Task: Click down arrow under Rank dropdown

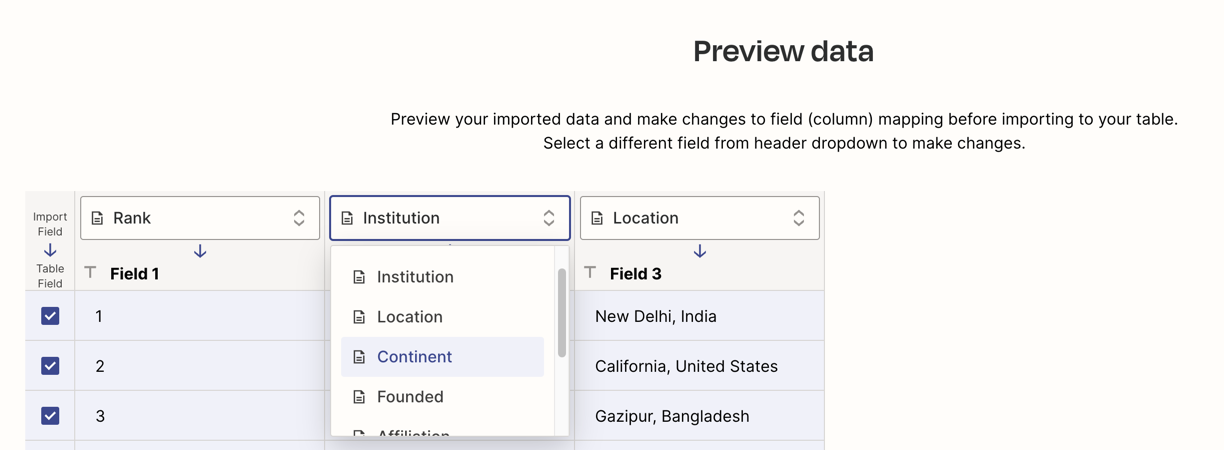Action: [x=200, y=251]
